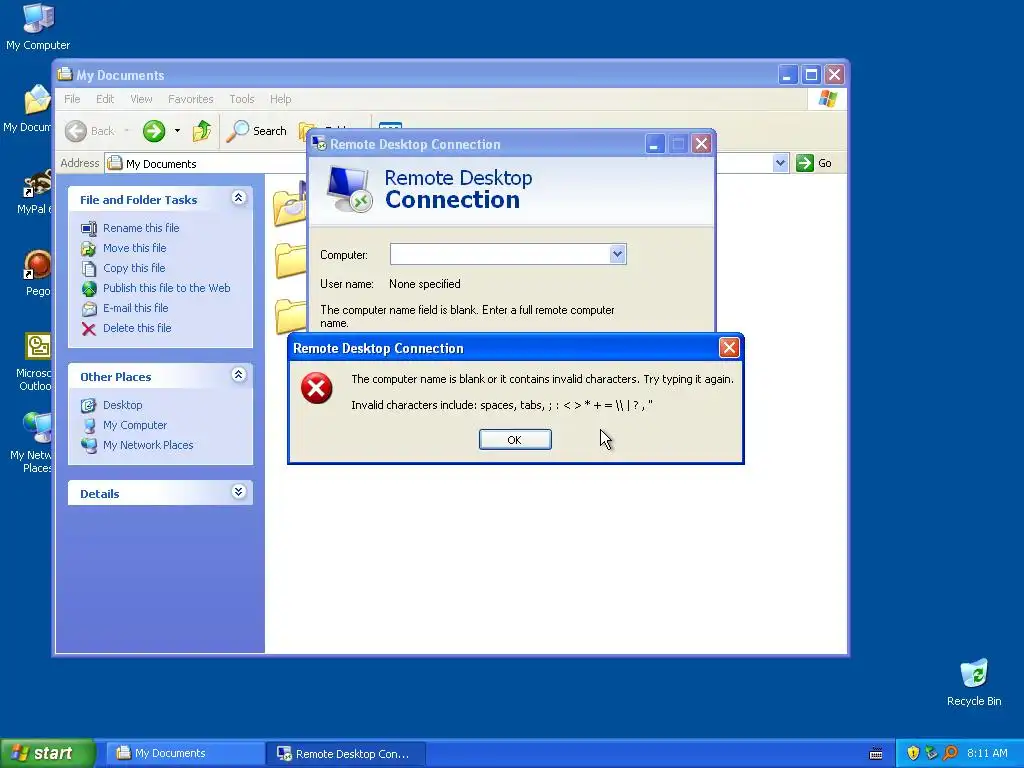Click My Network Places icon in sidebar
The width and height of the screenshot is (1024, 768).
pyautogui.click(x=89, y=445)
